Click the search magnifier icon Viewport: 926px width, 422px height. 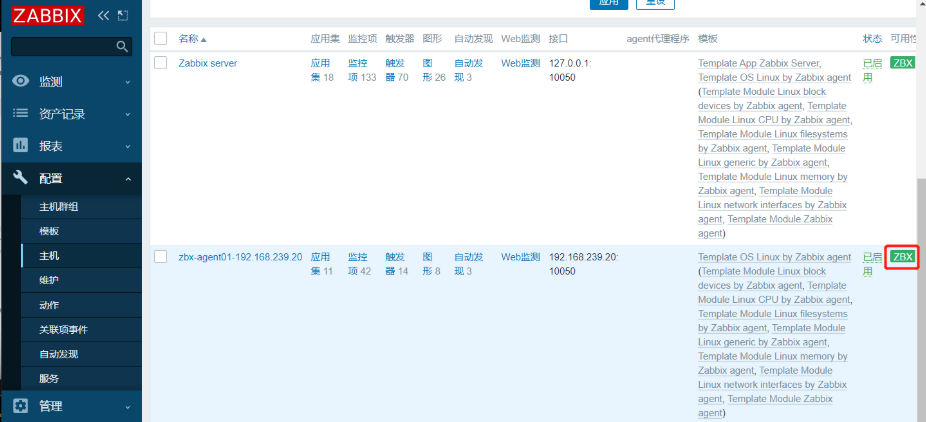tap(122, 46)
